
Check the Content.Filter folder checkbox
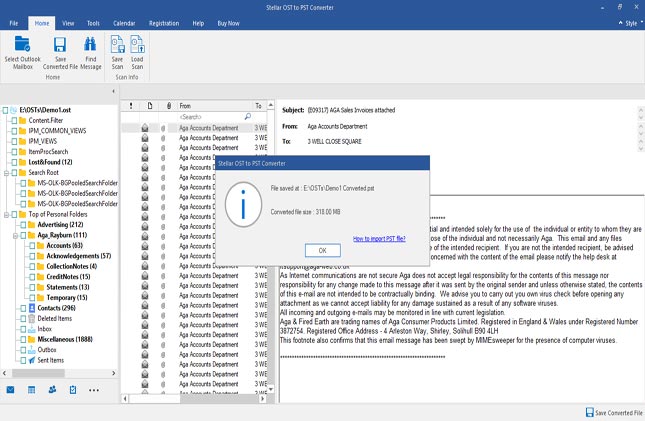(x=14, y=121)
